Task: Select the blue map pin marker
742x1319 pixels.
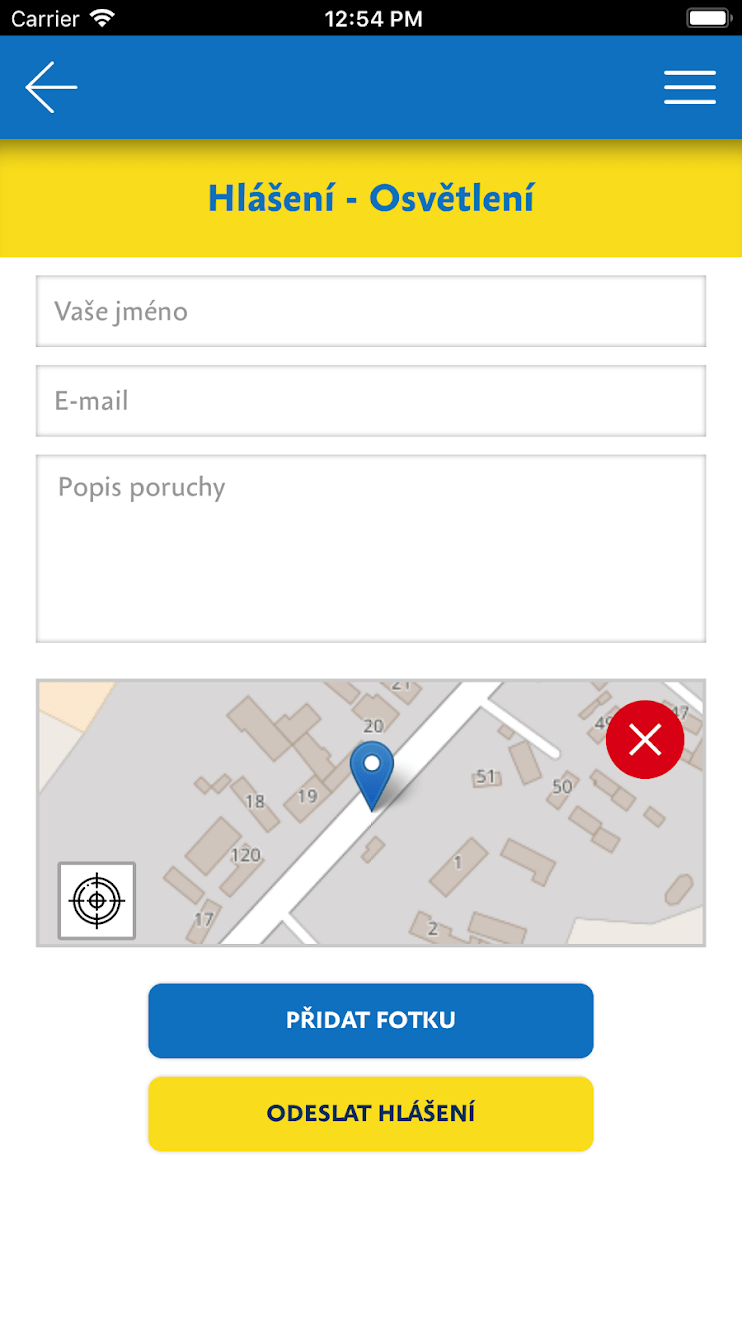Action: (x=372, y=776)
